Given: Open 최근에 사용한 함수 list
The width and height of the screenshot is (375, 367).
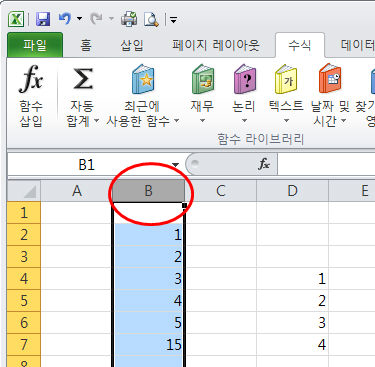Looking at the screenshot, I should pyautogui.click(x=143, y=96).
